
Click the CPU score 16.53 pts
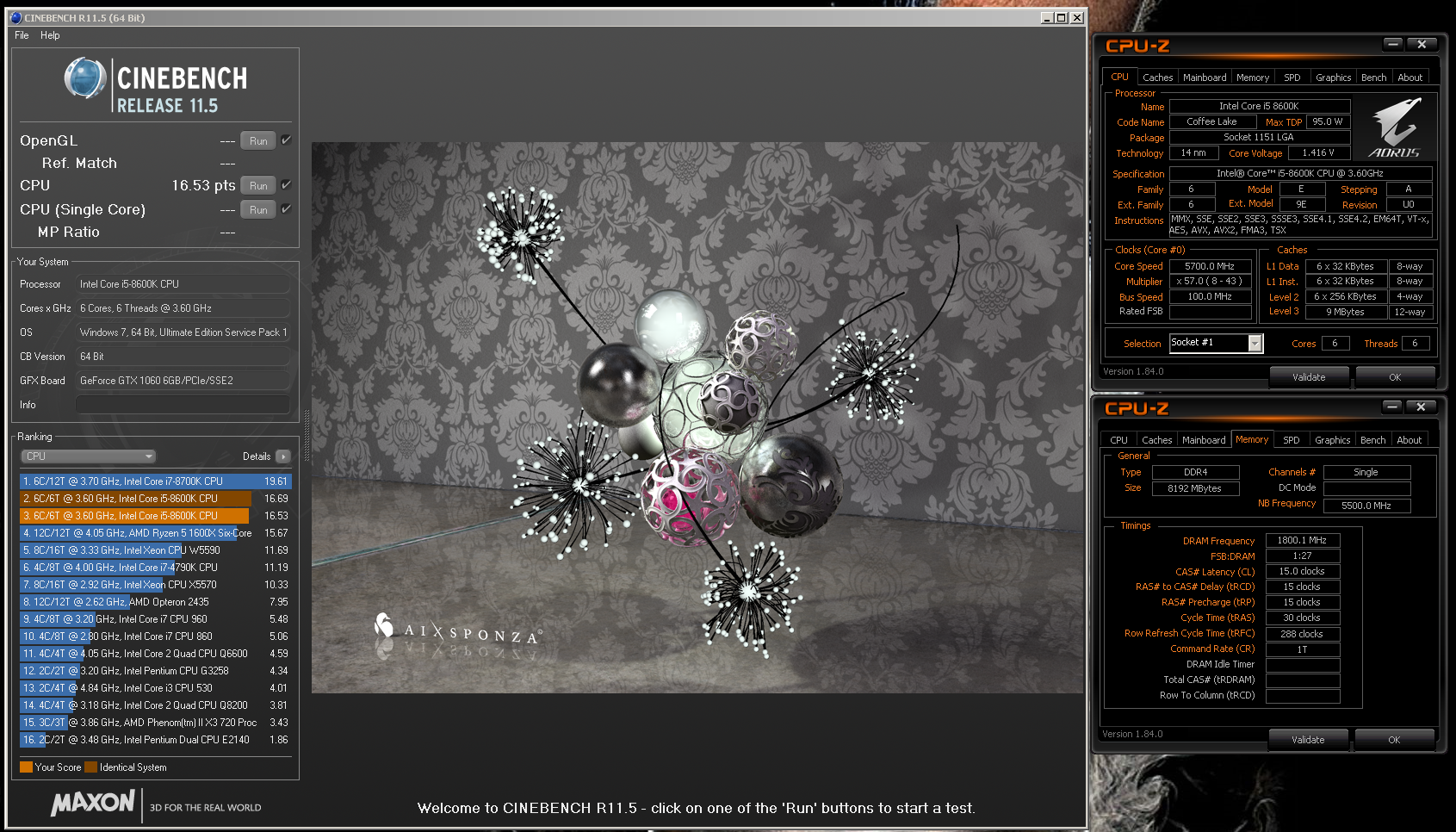click(203, 185)
